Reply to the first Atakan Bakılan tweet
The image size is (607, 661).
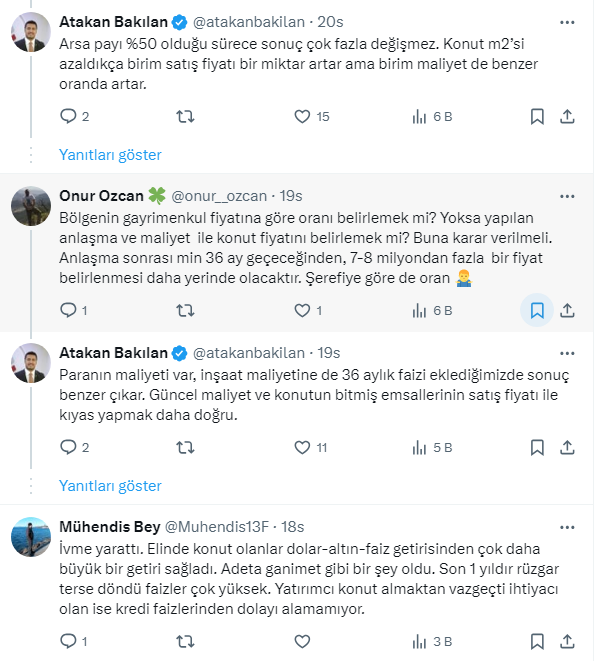tap(69, 117)
